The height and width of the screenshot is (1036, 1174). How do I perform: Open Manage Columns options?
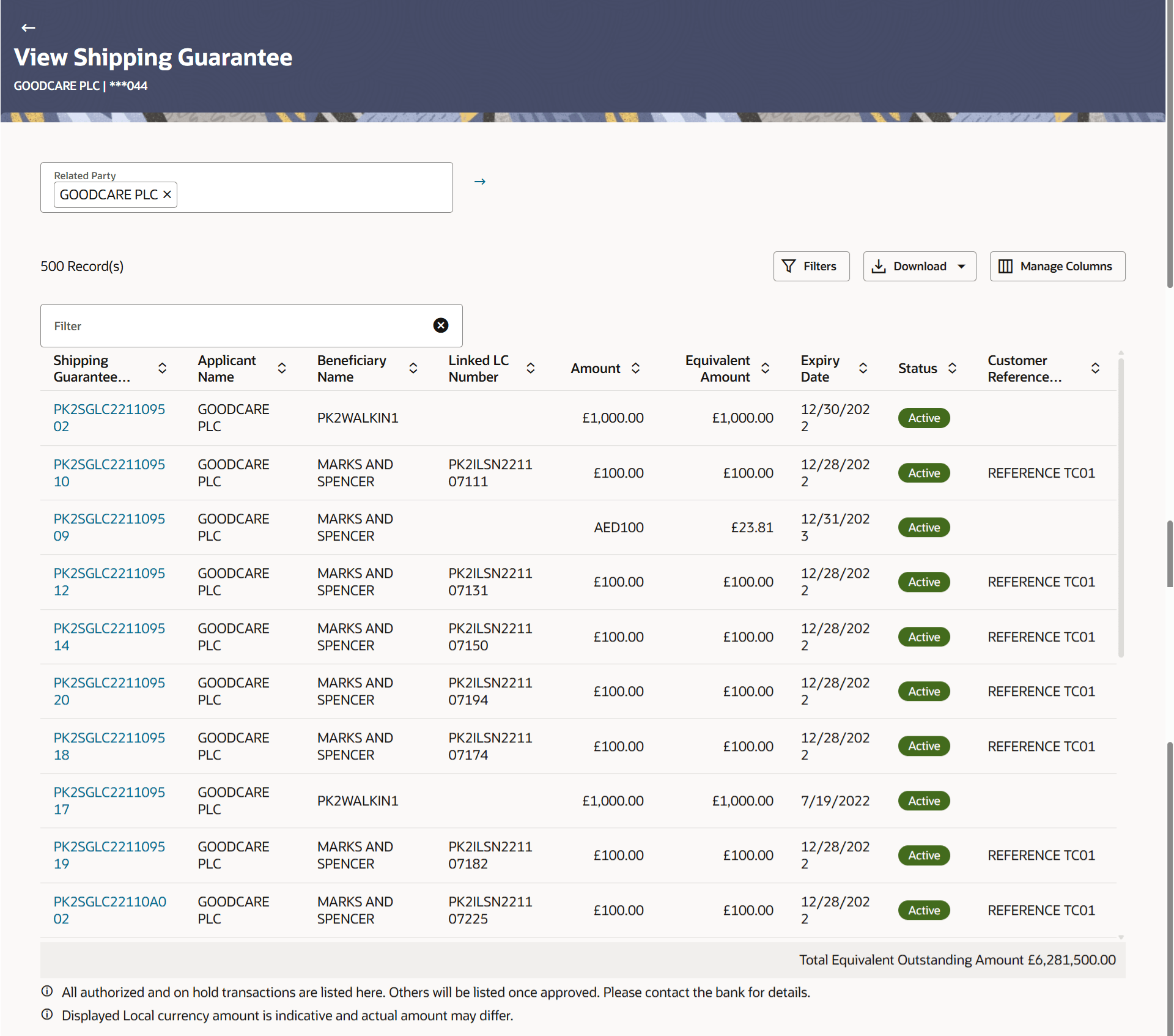tap(1057, 266)
